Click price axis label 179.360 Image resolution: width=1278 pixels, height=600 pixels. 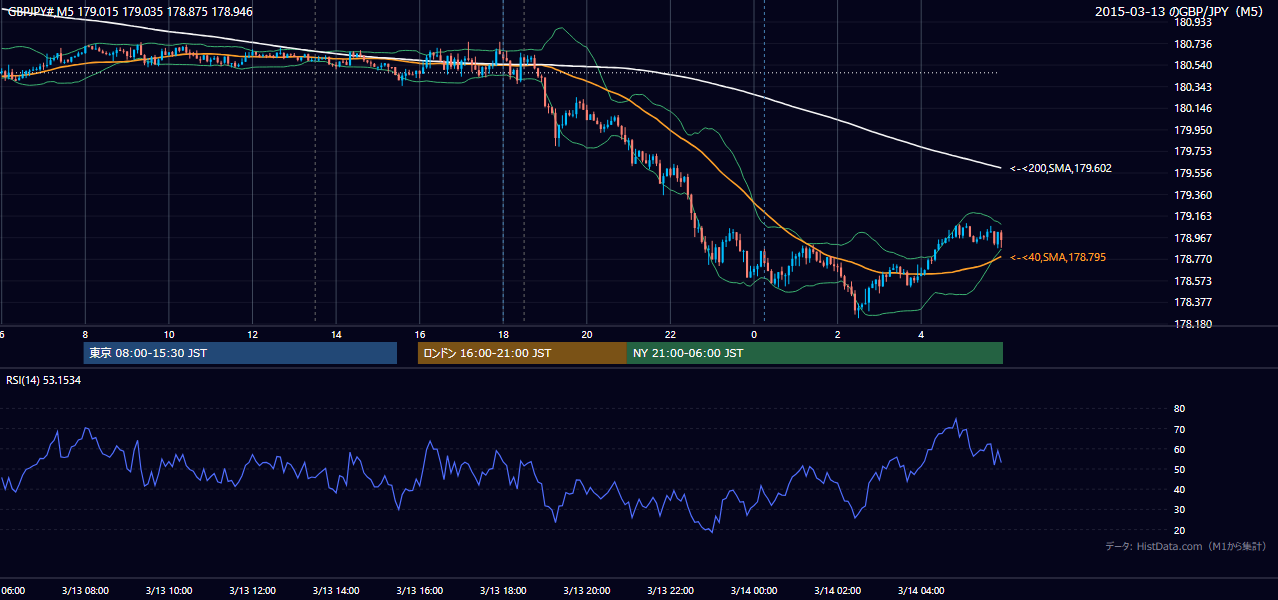[1193, 195]
